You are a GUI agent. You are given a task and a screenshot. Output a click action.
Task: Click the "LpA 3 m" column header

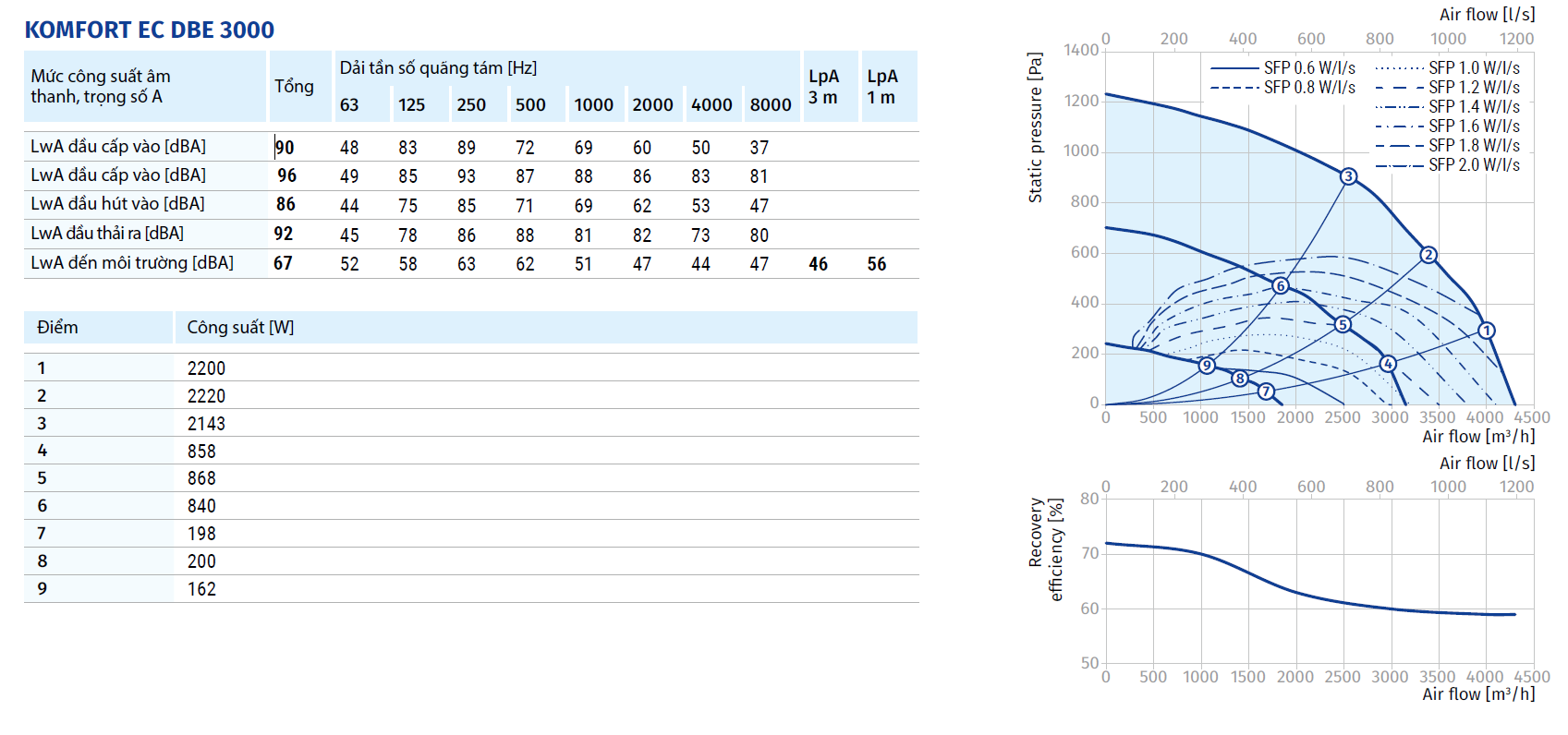point(823,87)
